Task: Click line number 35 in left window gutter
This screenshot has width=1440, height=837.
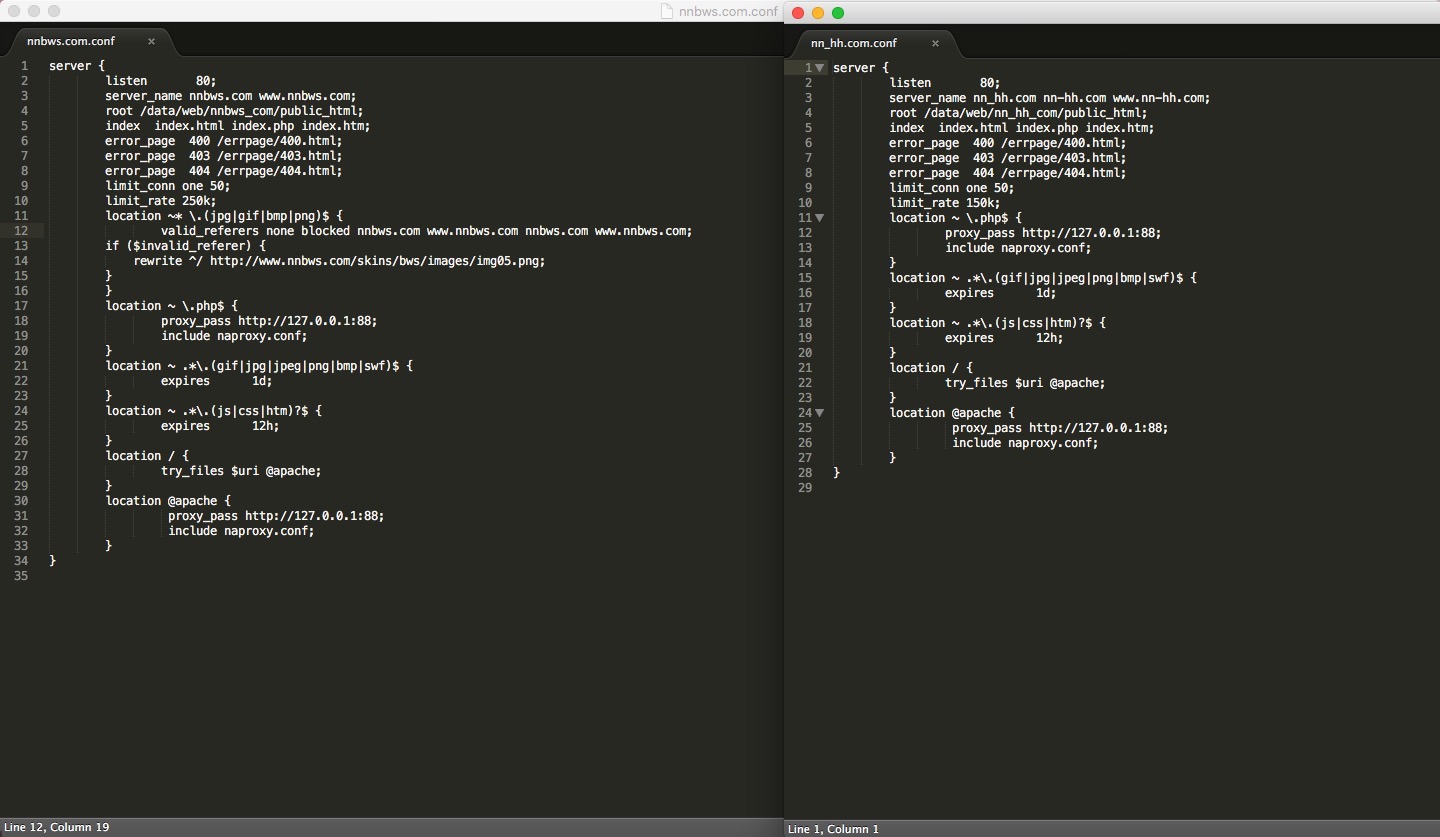Action: [21, 576]
